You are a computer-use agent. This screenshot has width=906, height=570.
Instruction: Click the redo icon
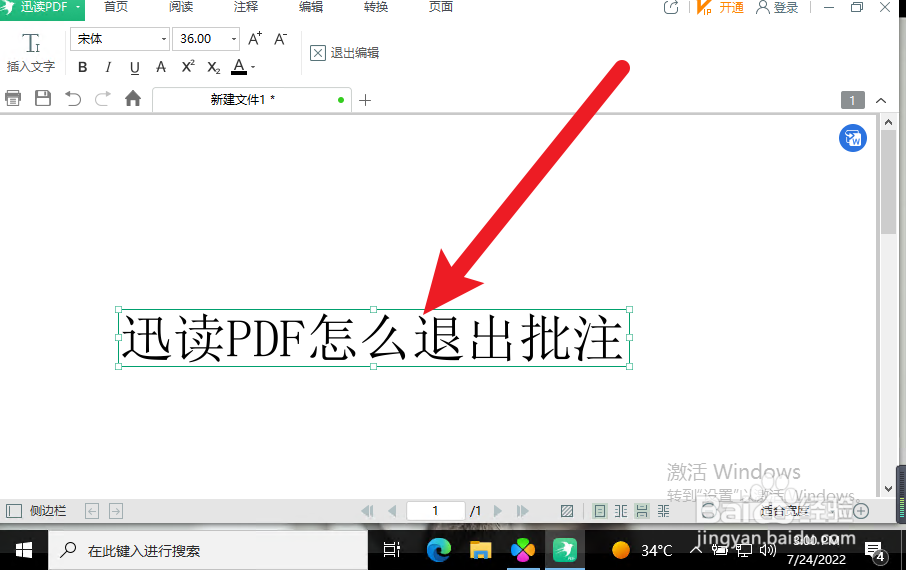pos(102,99)
